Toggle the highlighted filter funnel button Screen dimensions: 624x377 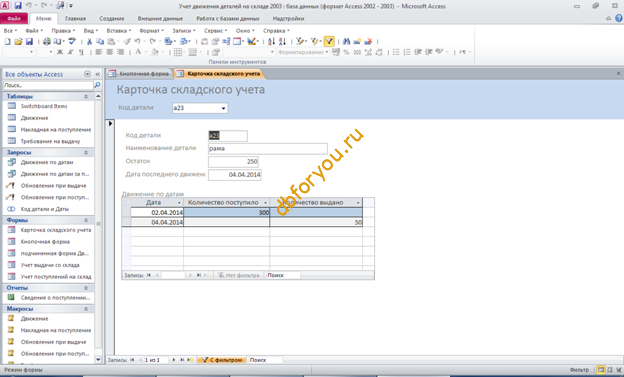click(x=329, y=41)
